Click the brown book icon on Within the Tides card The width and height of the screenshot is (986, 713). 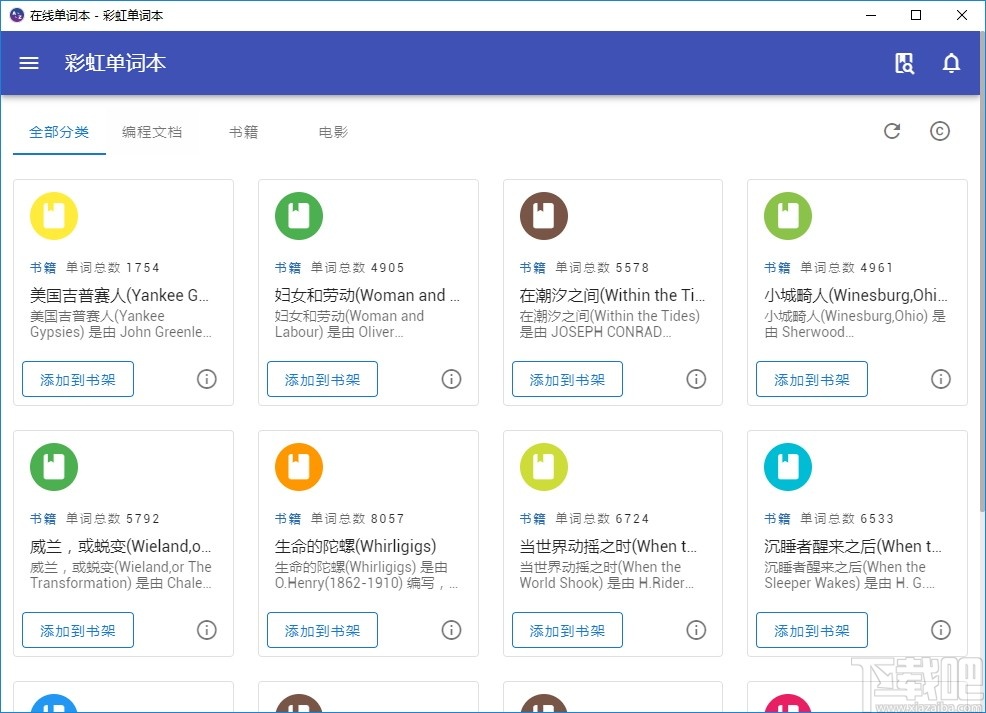[x=543, y=215]
